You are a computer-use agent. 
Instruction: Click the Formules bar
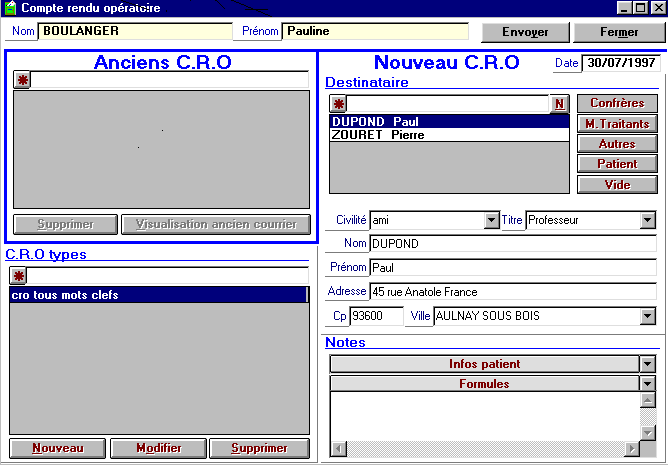pos(484,384)
